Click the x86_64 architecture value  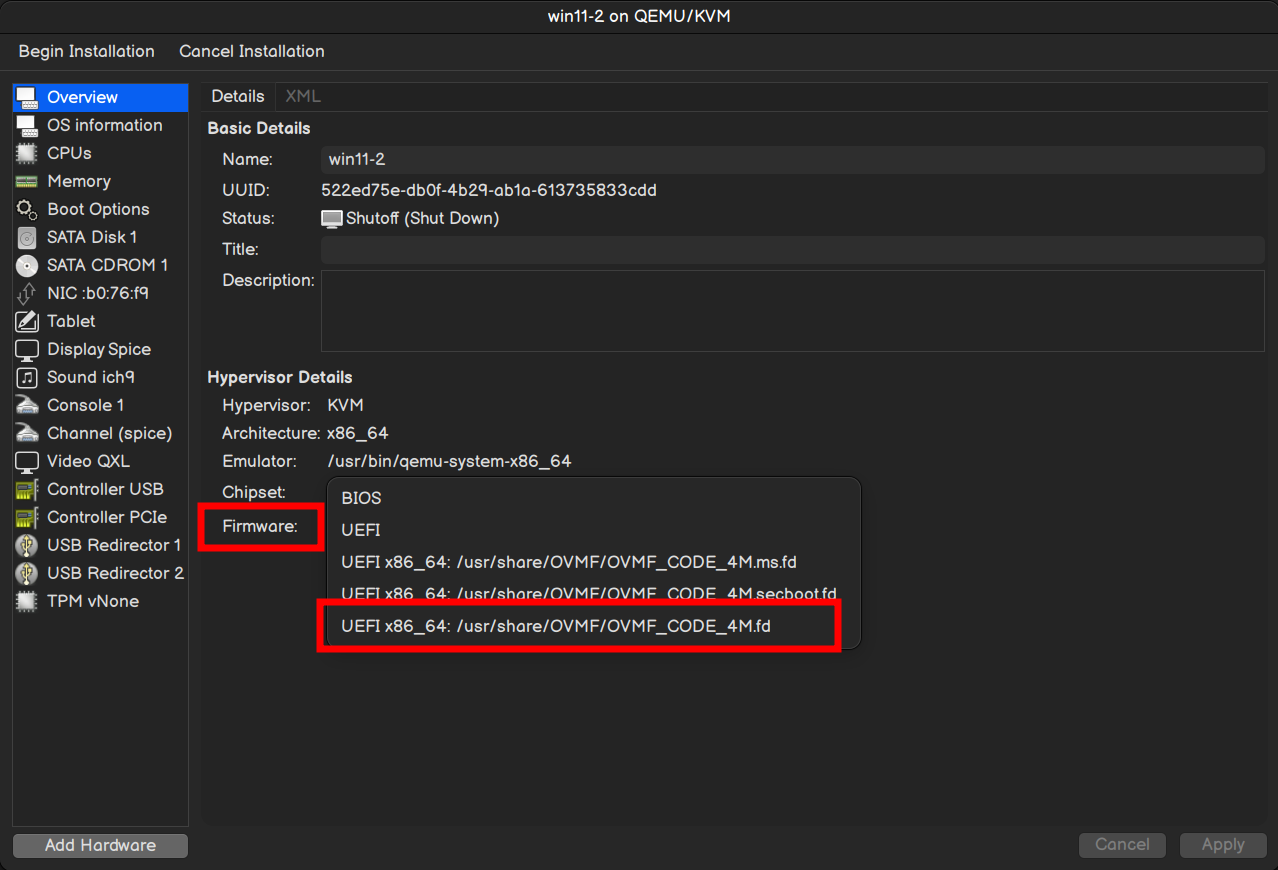click(357, 433)
